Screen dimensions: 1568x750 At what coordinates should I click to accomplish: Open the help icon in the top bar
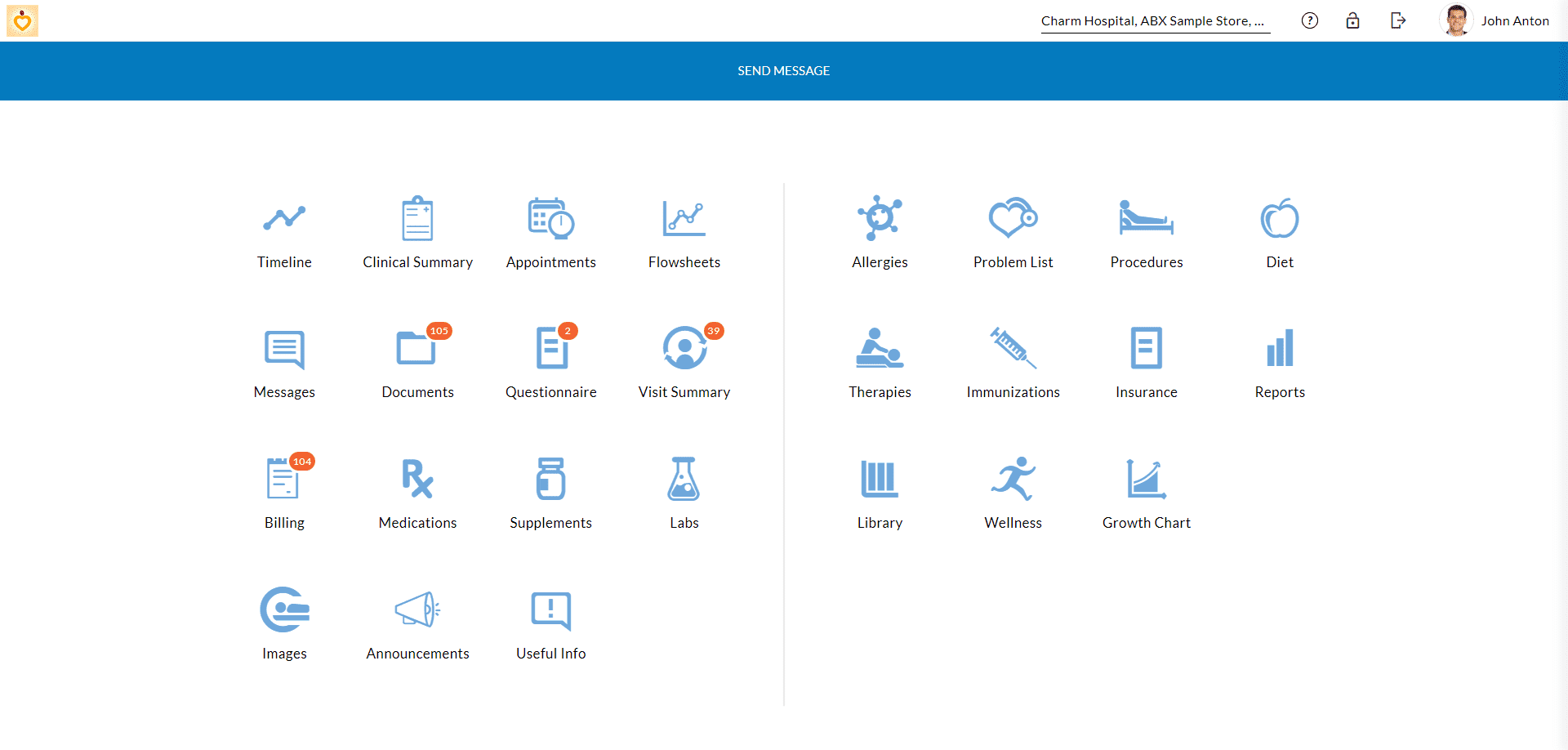[x=1310, y=20]
